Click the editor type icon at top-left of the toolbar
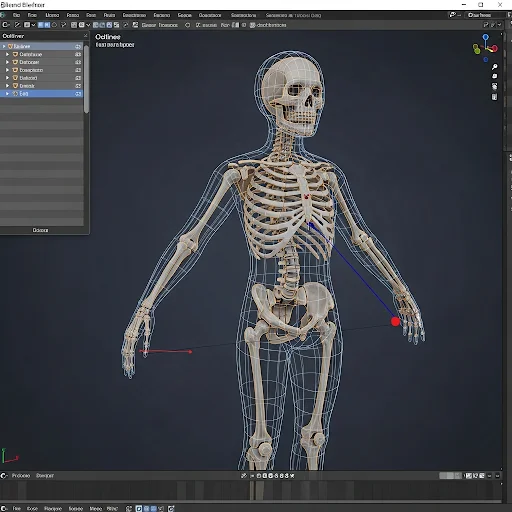The height and width of the screenshot is (512, 512). (x=6, y=25)
